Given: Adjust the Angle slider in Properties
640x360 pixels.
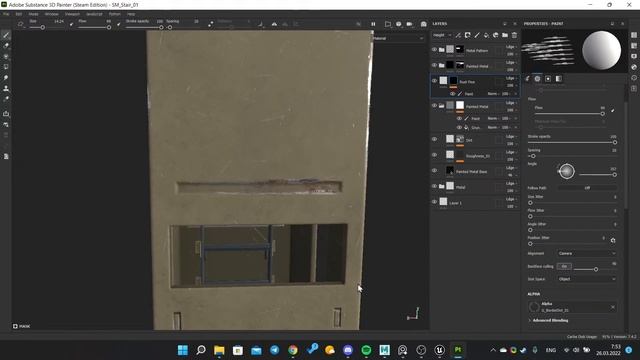Looking at the screenshot, I should (597, 175).
